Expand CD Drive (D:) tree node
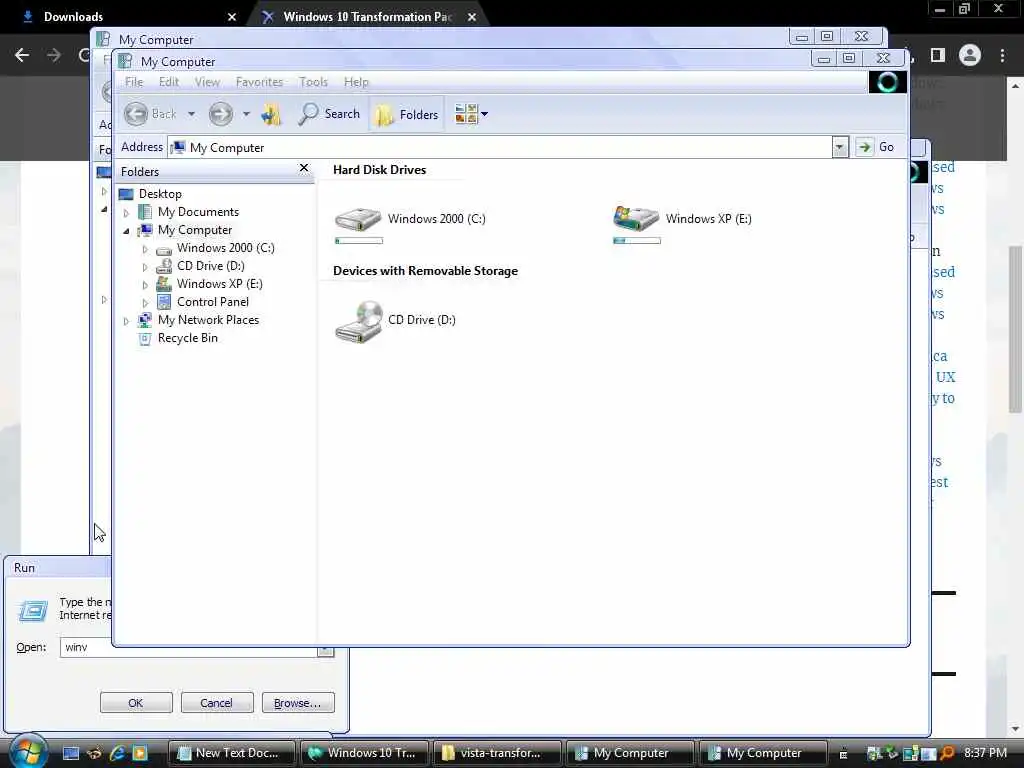 coord(145,266)
